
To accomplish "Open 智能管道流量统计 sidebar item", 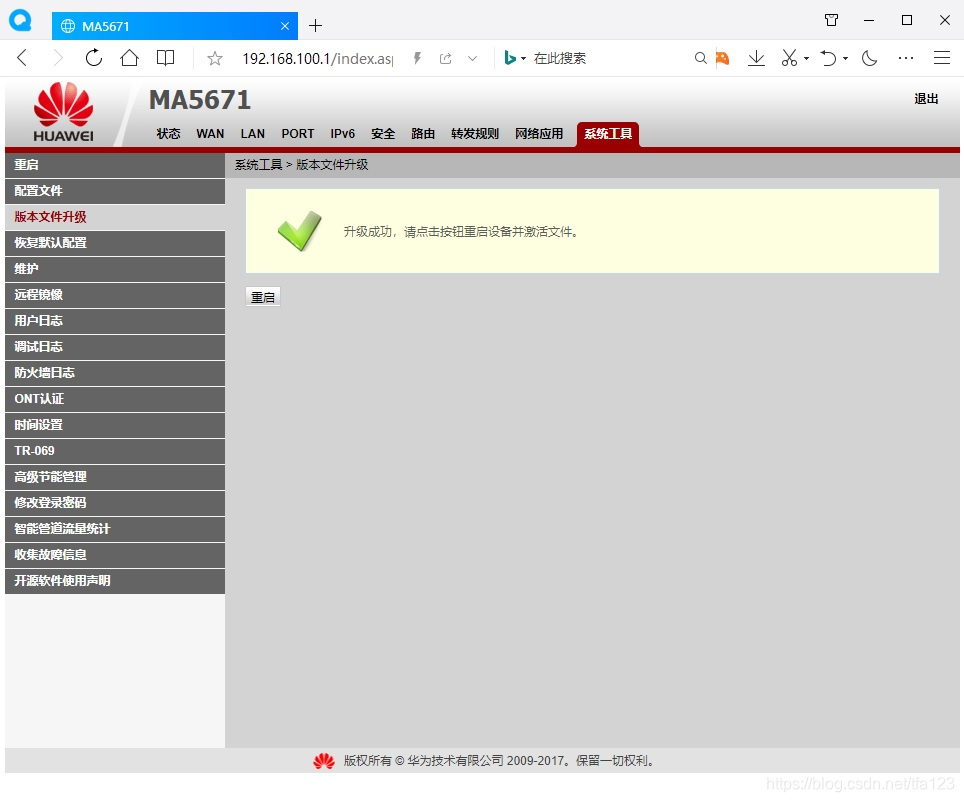I will coord(115,529).
